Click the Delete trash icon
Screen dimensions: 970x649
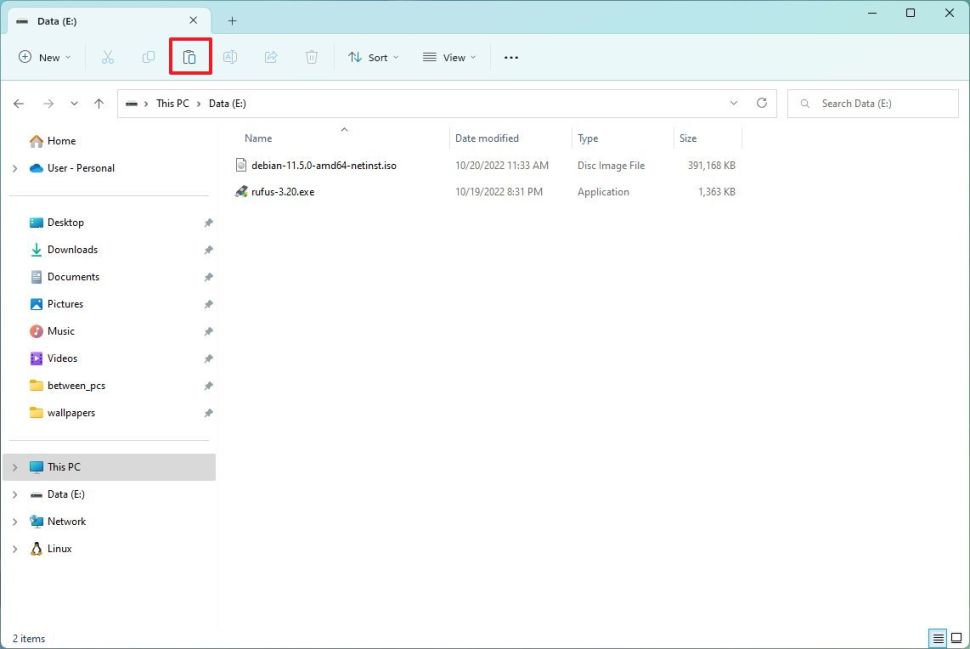coord(312,57)
